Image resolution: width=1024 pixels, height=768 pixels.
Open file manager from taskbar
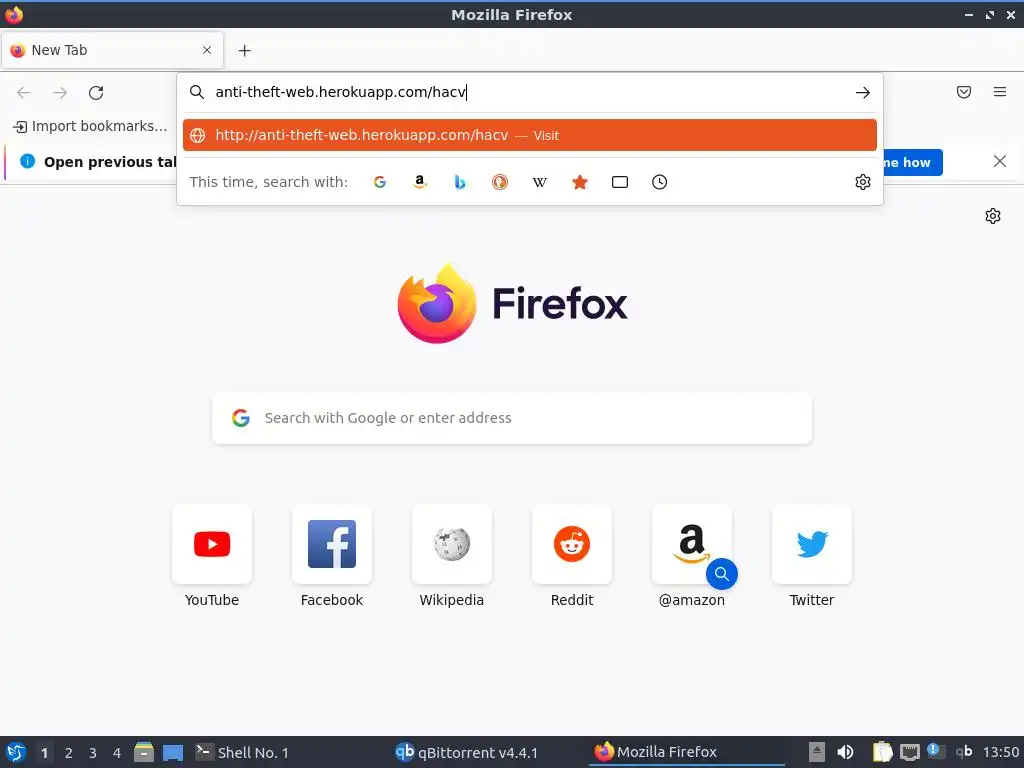[144, 752]
